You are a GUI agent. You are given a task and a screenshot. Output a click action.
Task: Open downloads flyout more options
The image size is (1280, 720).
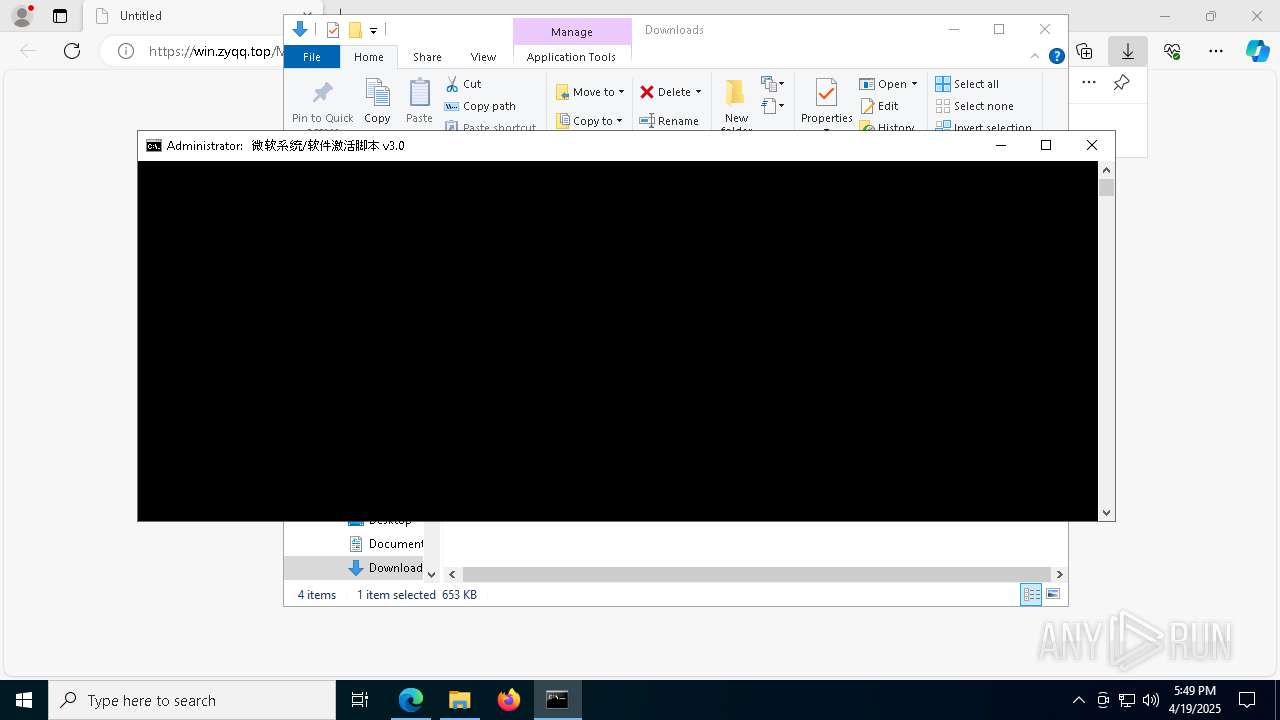click(1089, 83)
